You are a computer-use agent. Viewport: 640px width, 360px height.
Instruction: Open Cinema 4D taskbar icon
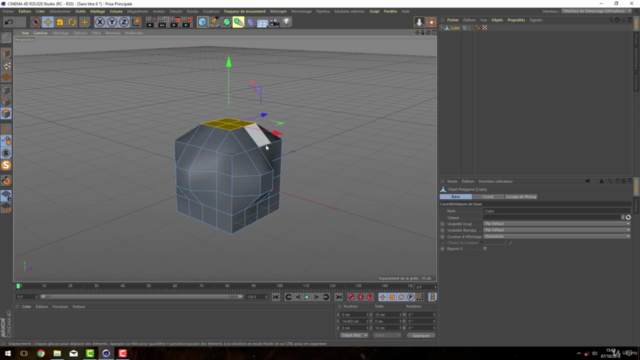[x=106, y=353]
